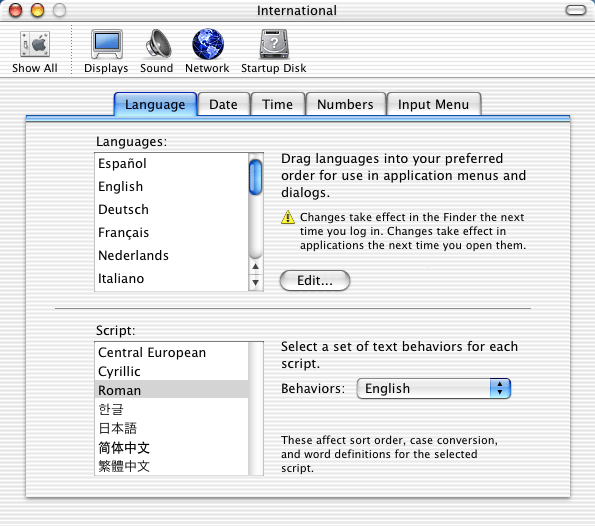
Task: Click the toolbar toggle pill in title bar
Action: point(576,10)
